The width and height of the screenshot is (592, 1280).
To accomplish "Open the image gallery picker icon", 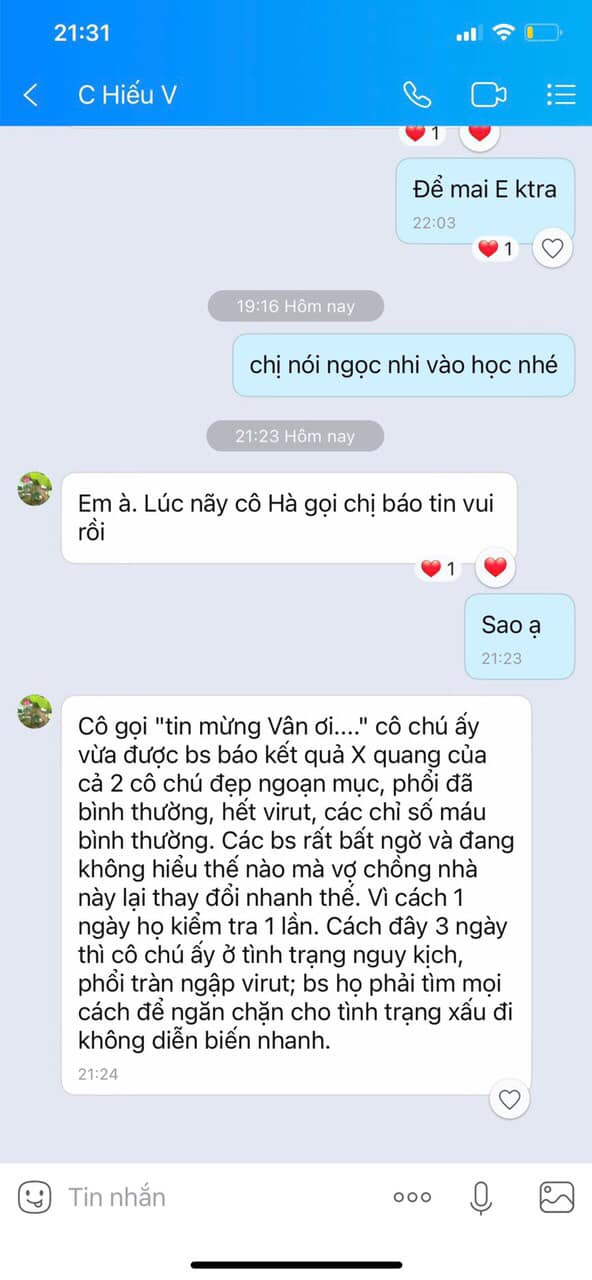I will click(556, 1197).
